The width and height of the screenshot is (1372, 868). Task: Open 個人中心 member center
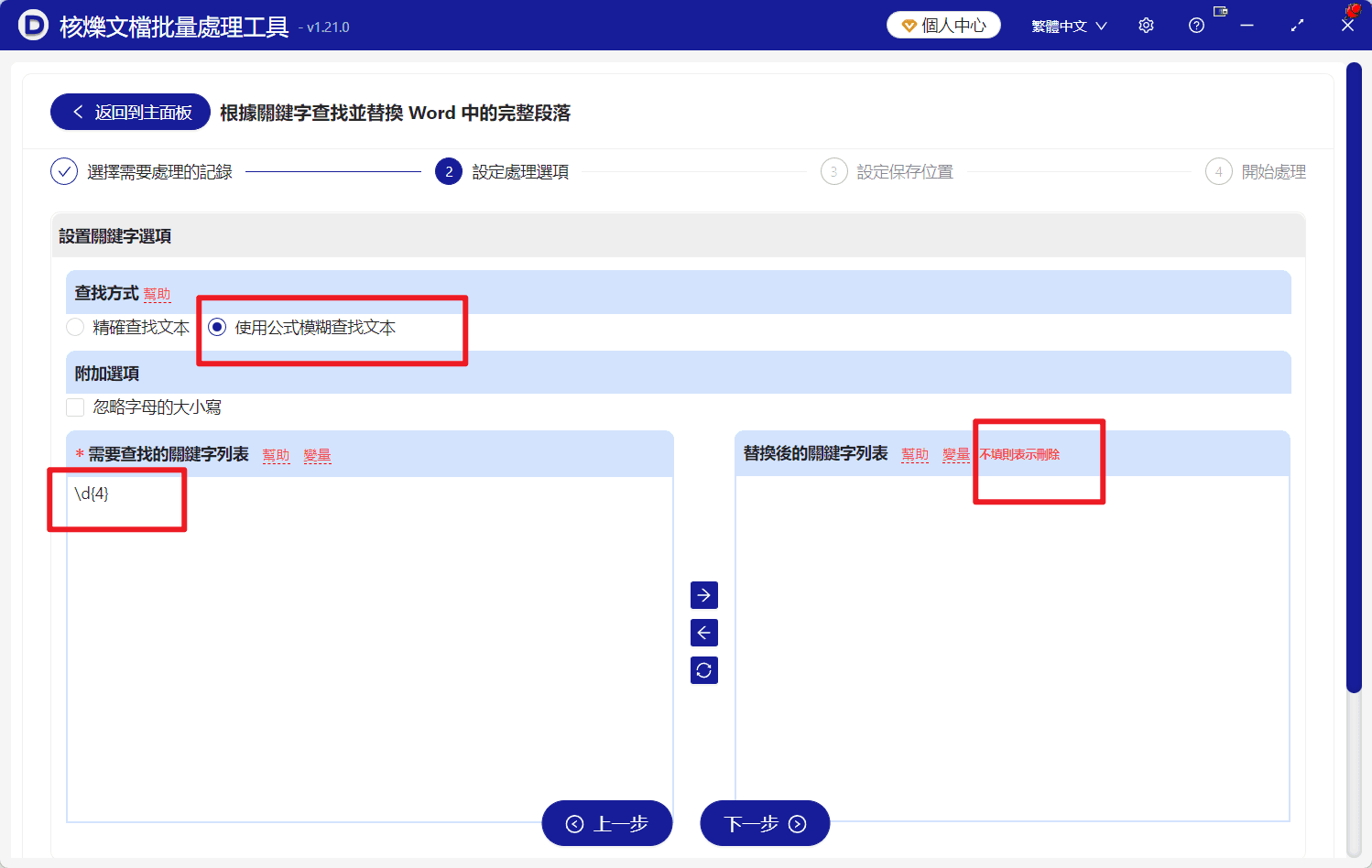point(942,25)
